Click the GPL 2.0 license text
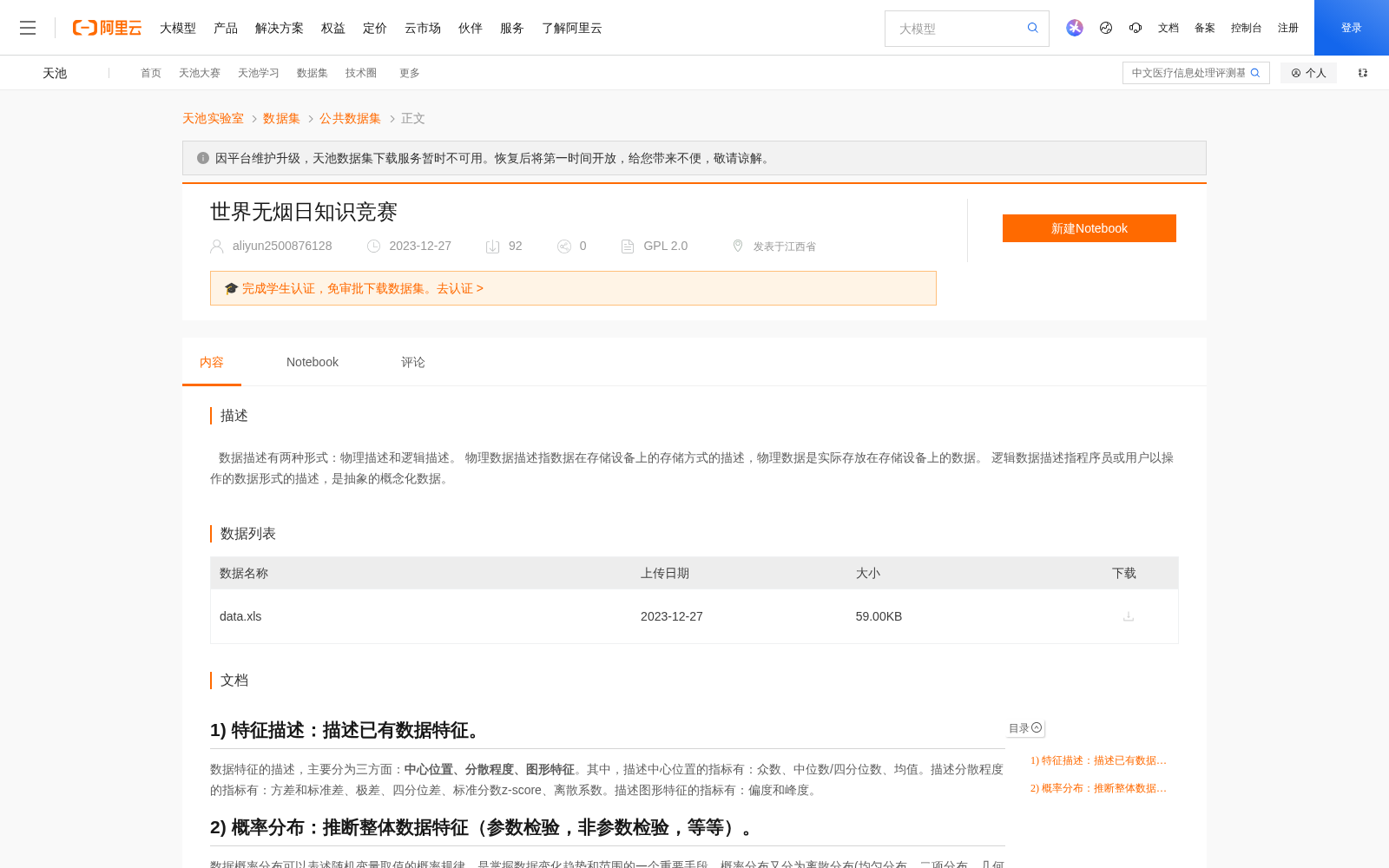 click(x=665, y=246)
